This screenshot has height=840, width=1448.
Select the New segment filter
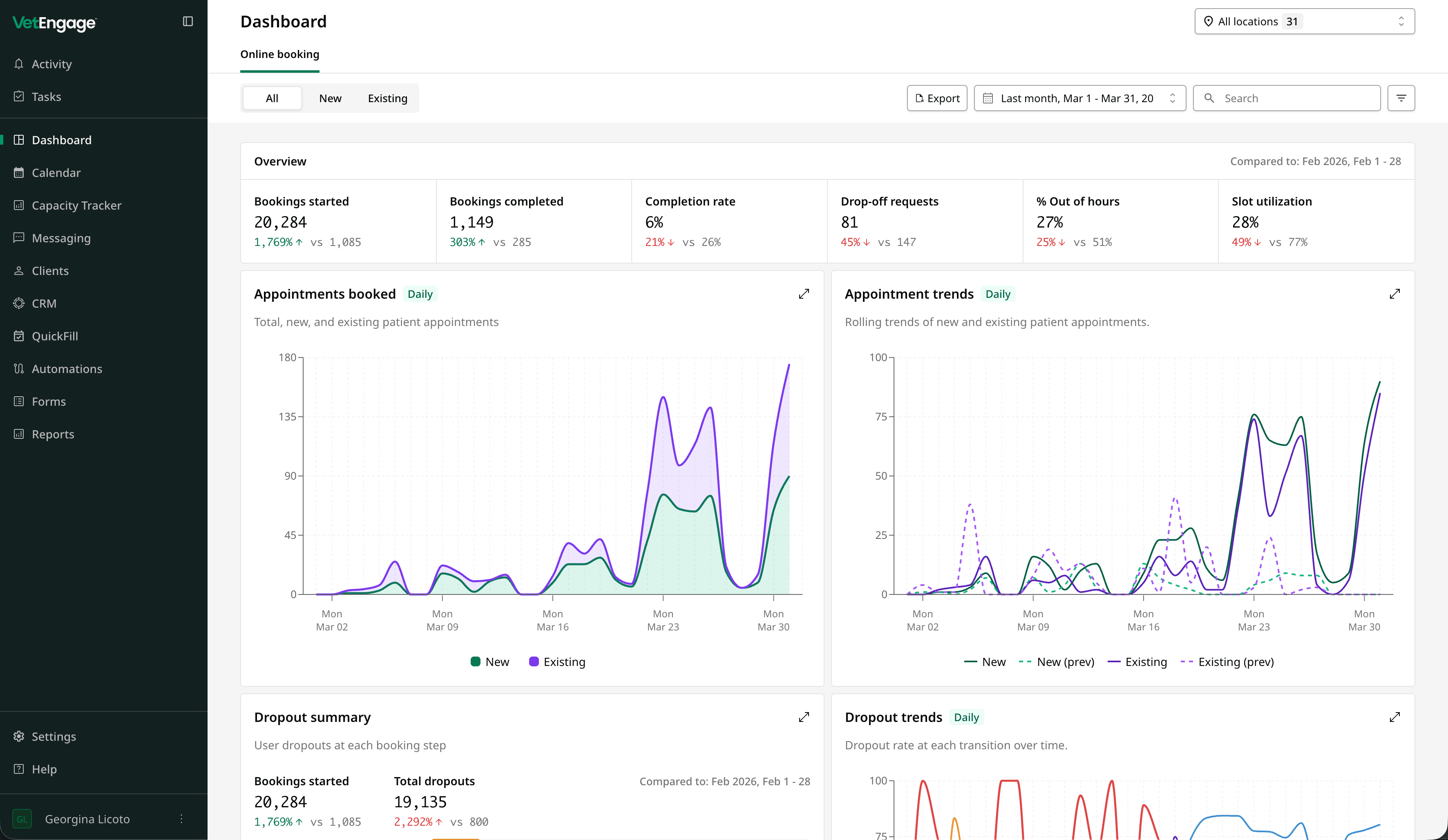331,98
